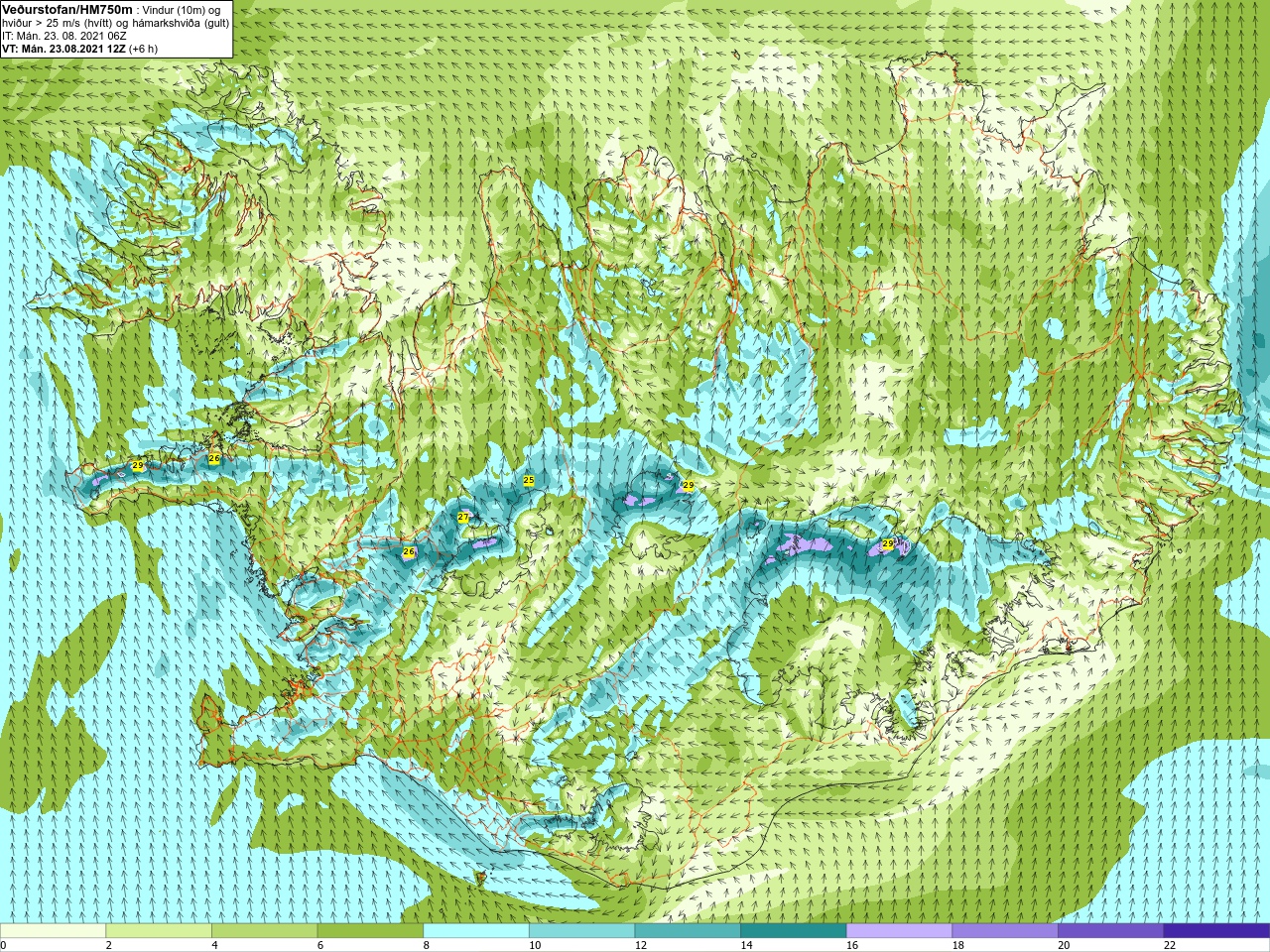Click the scale value 2
1270x952 pixels.
point(109,945)
